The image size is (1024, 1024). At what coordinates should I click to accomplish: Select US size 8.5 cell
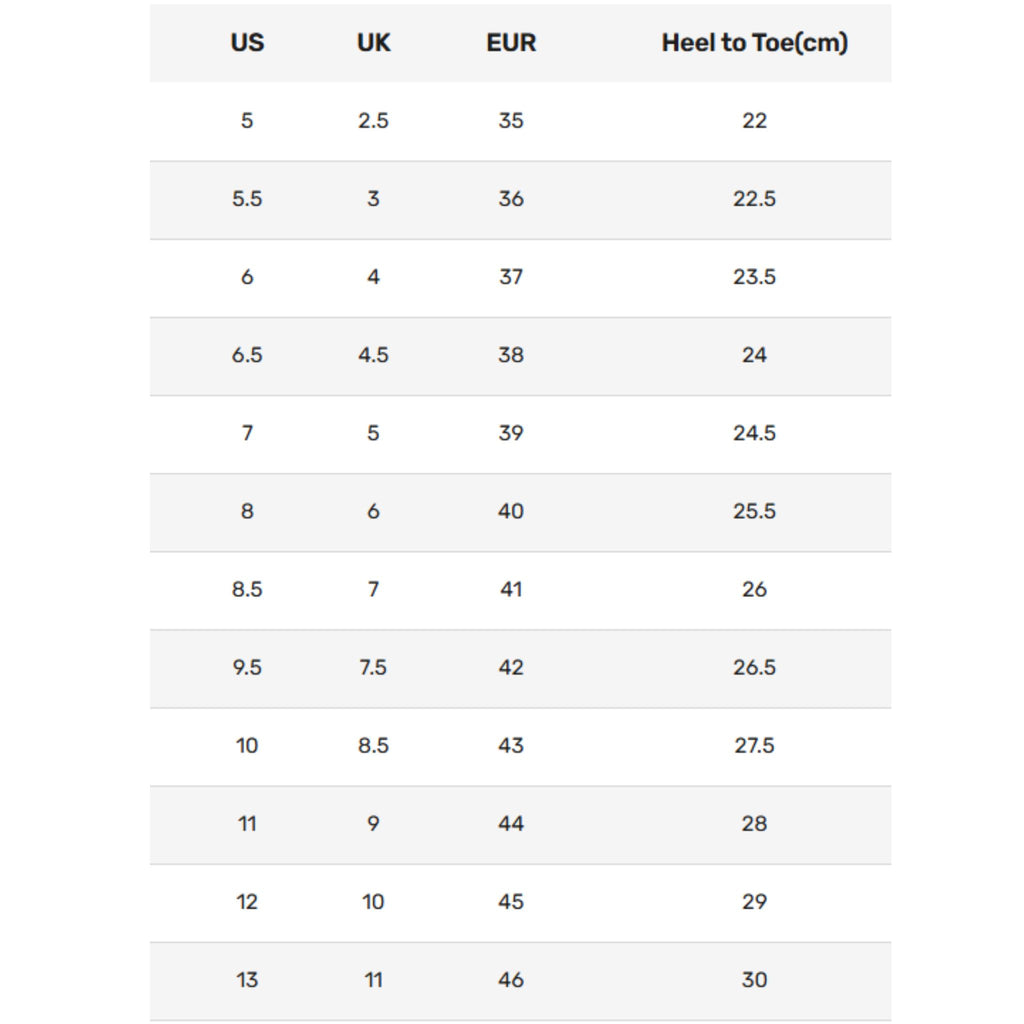point(247,589)
